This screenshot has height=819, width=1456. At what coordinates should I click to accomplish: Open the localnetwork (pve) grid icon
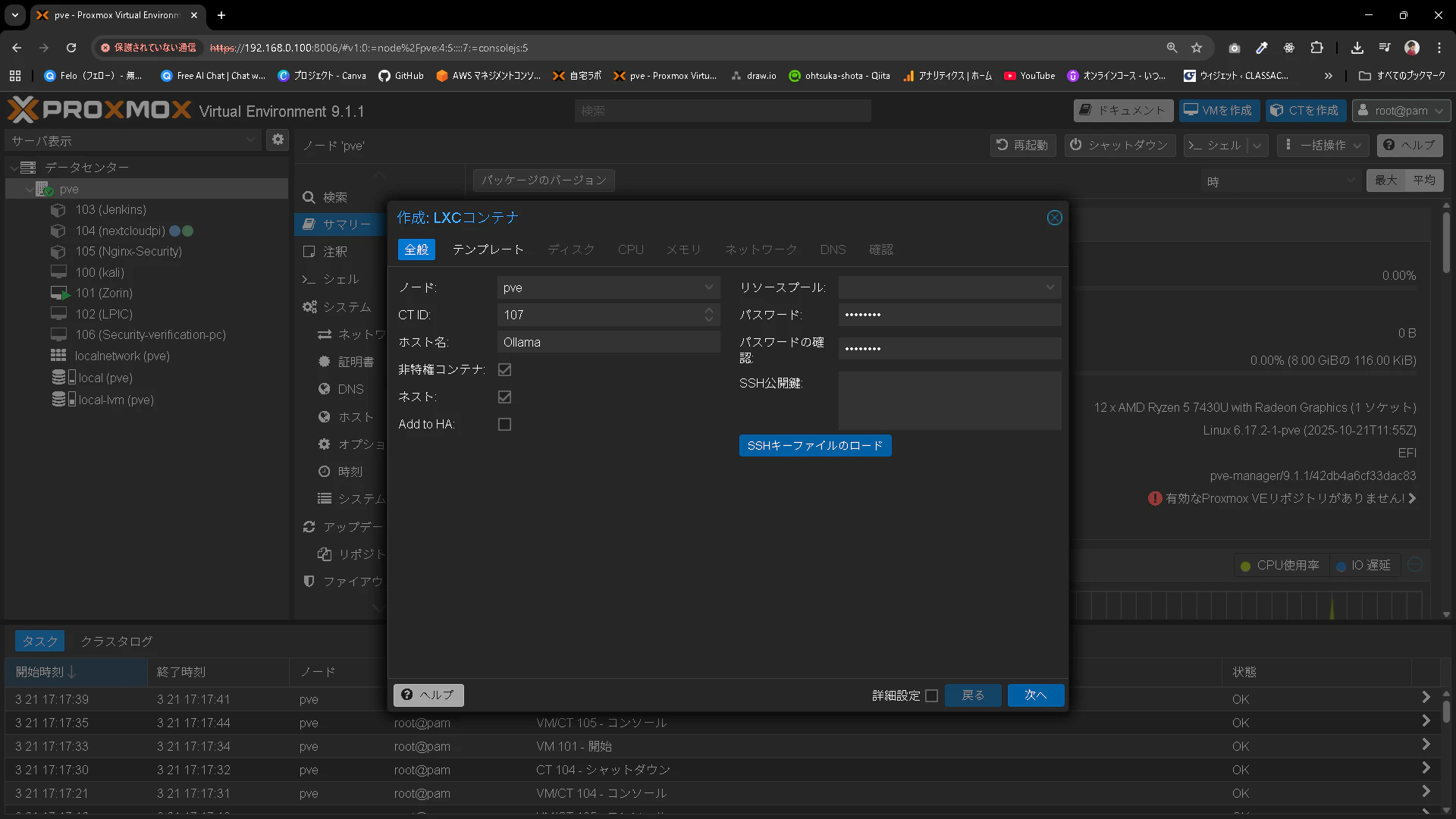click(58, 356)
